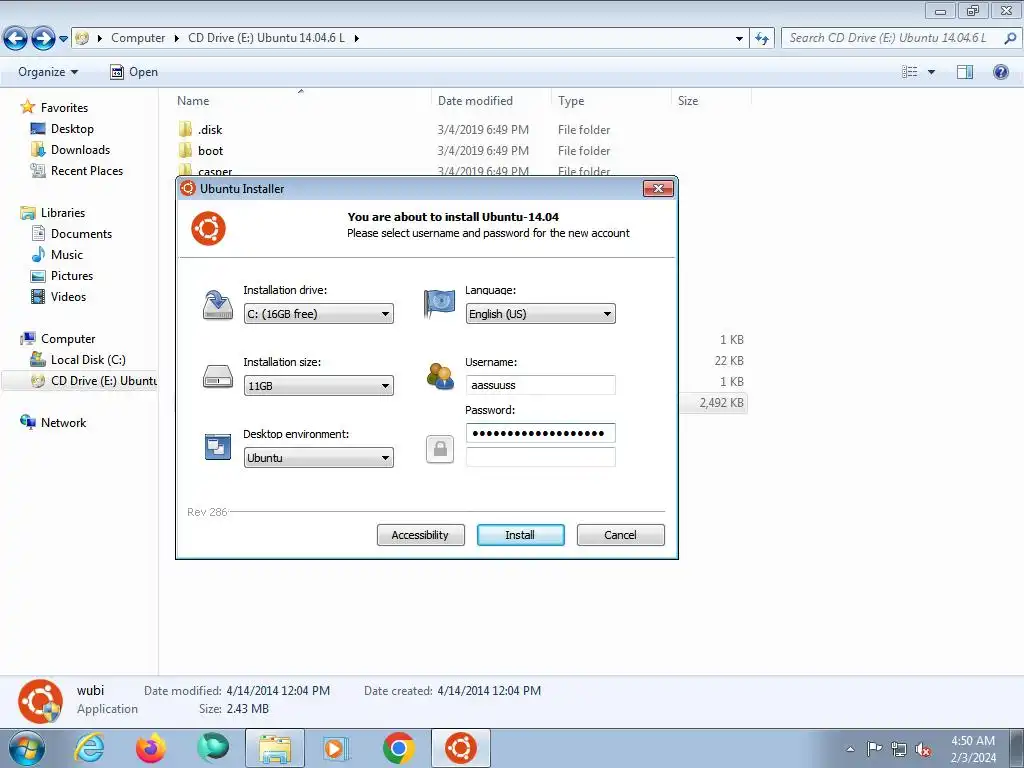Go back with Explorer back arrow

click(16, 39)
